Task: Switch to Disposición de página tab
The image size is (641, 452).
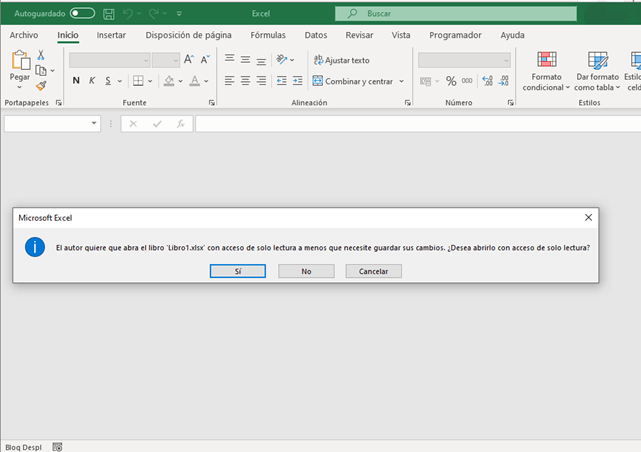Action: (x=188, y=35)
